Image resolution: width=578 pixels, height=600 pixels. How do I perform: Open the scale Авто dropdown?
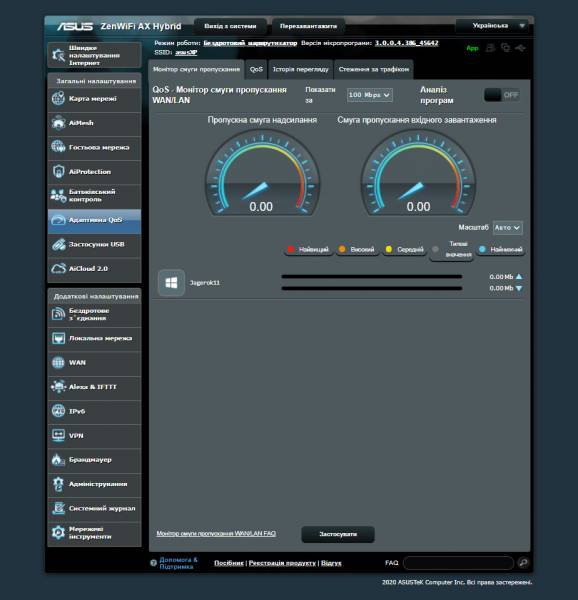tap(507, 228)
